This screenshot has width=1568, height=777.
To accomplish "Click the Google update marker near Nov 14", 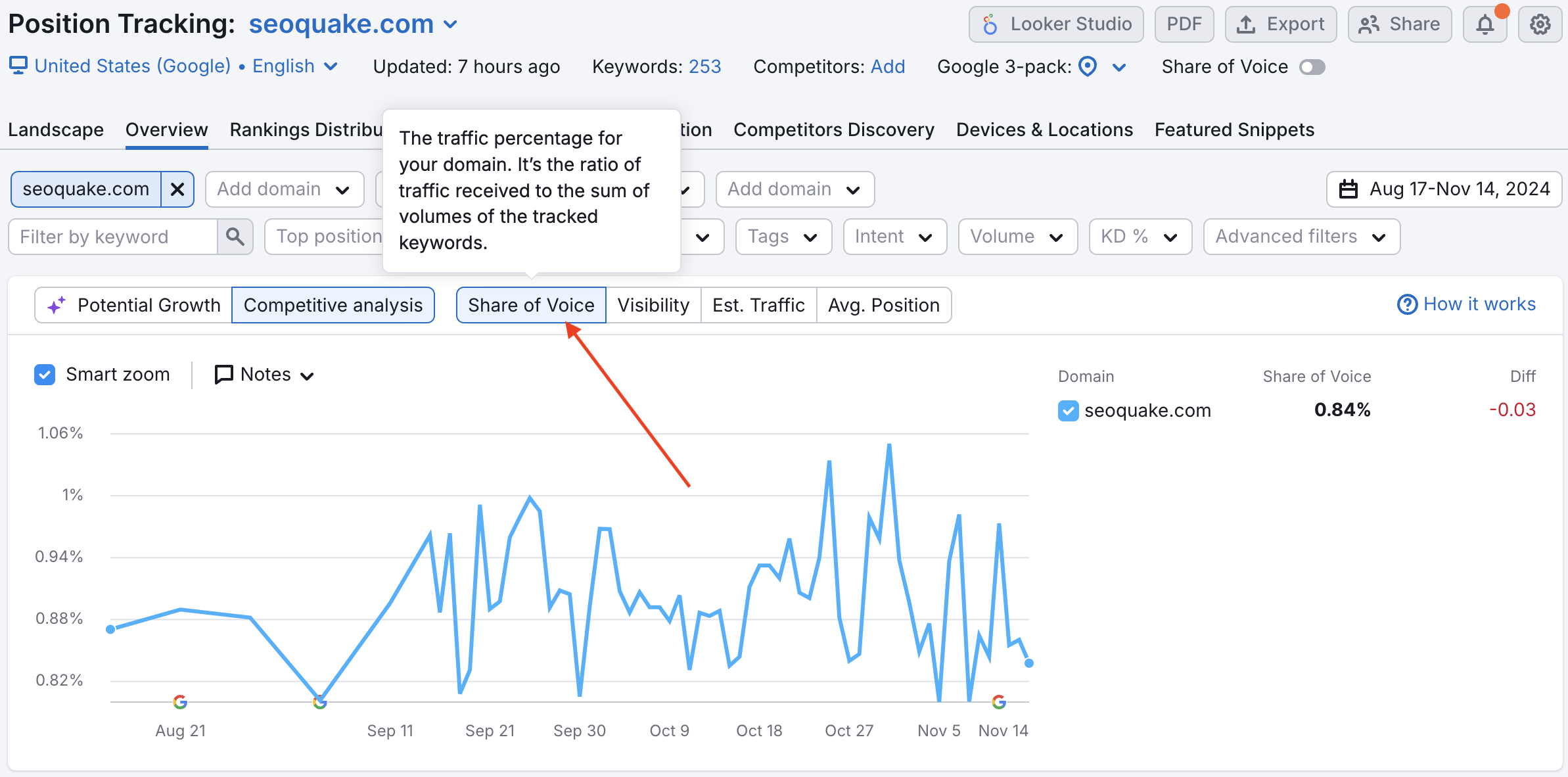I will 999,702.
